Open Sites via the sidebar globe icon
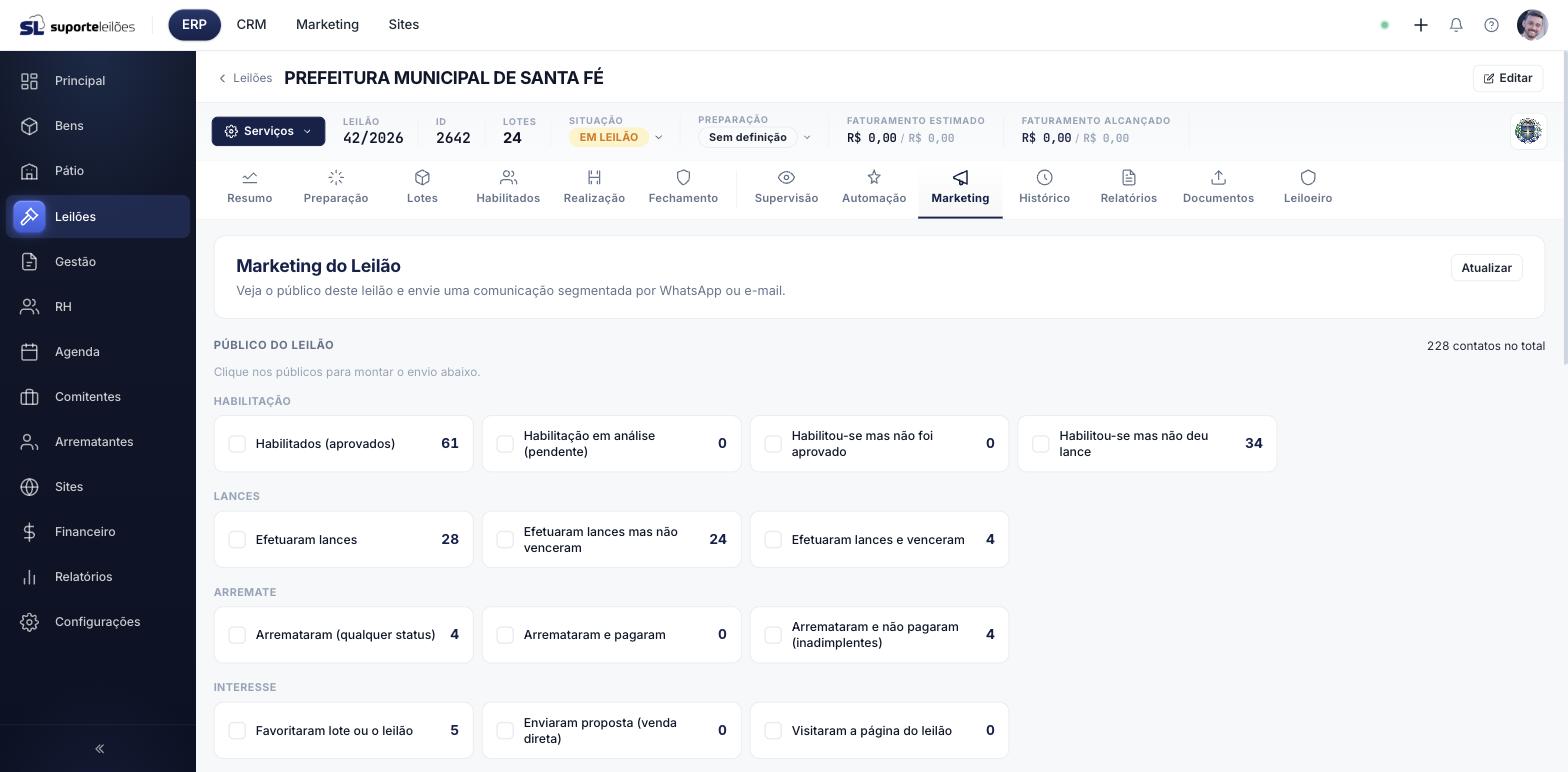The height and width of the screenshot is (772, 1568). [30, 487]
